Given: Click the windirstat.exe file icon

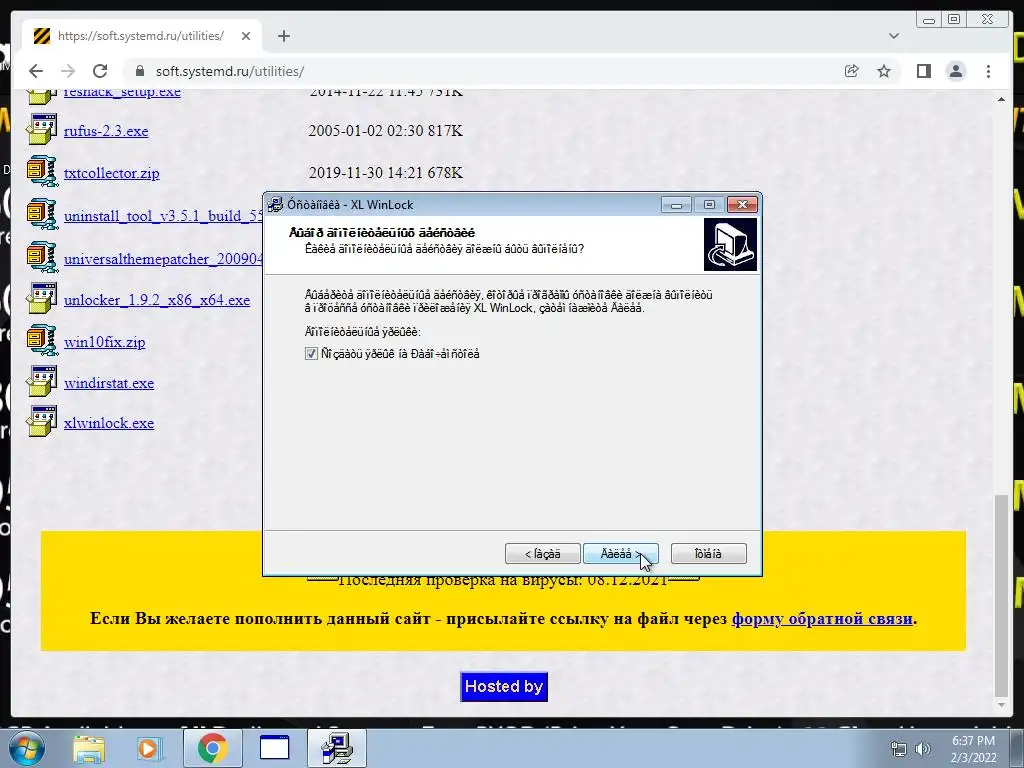Looking at the screenshot, I should click(42, 381).
